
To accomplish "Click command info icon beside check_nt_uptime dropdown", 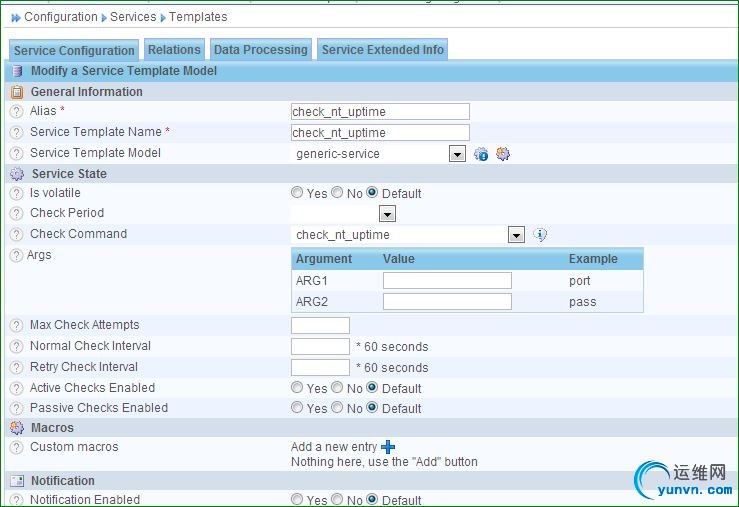I will (540, 234).
